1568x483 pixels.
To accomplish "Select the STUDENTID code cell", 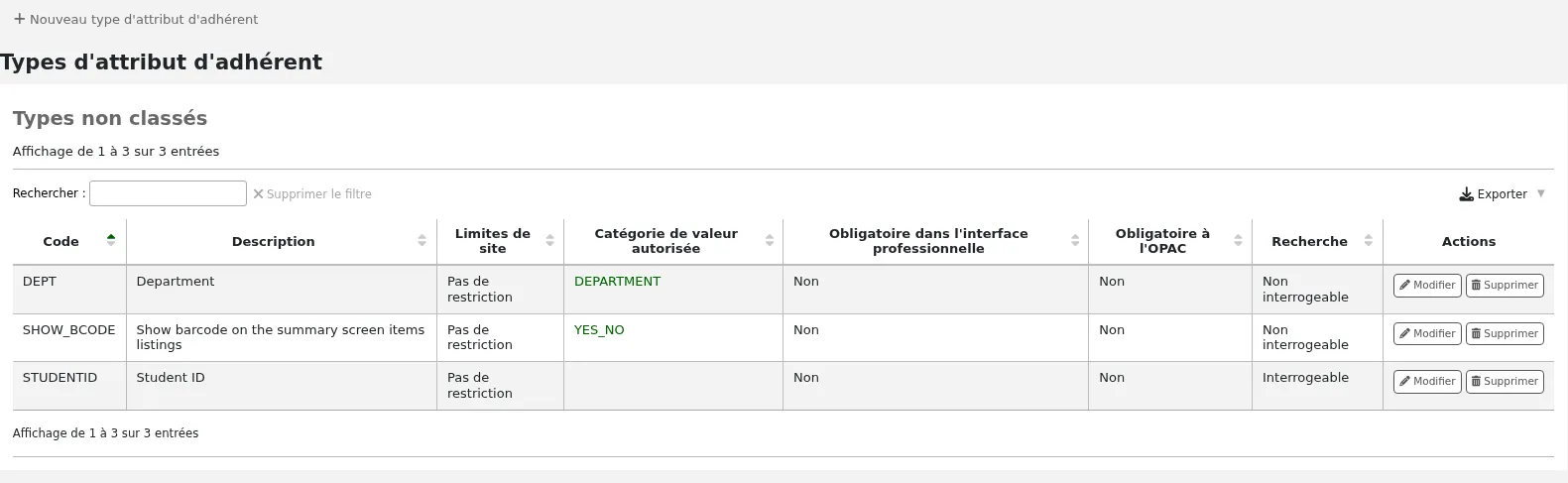I will coord(69,386).
